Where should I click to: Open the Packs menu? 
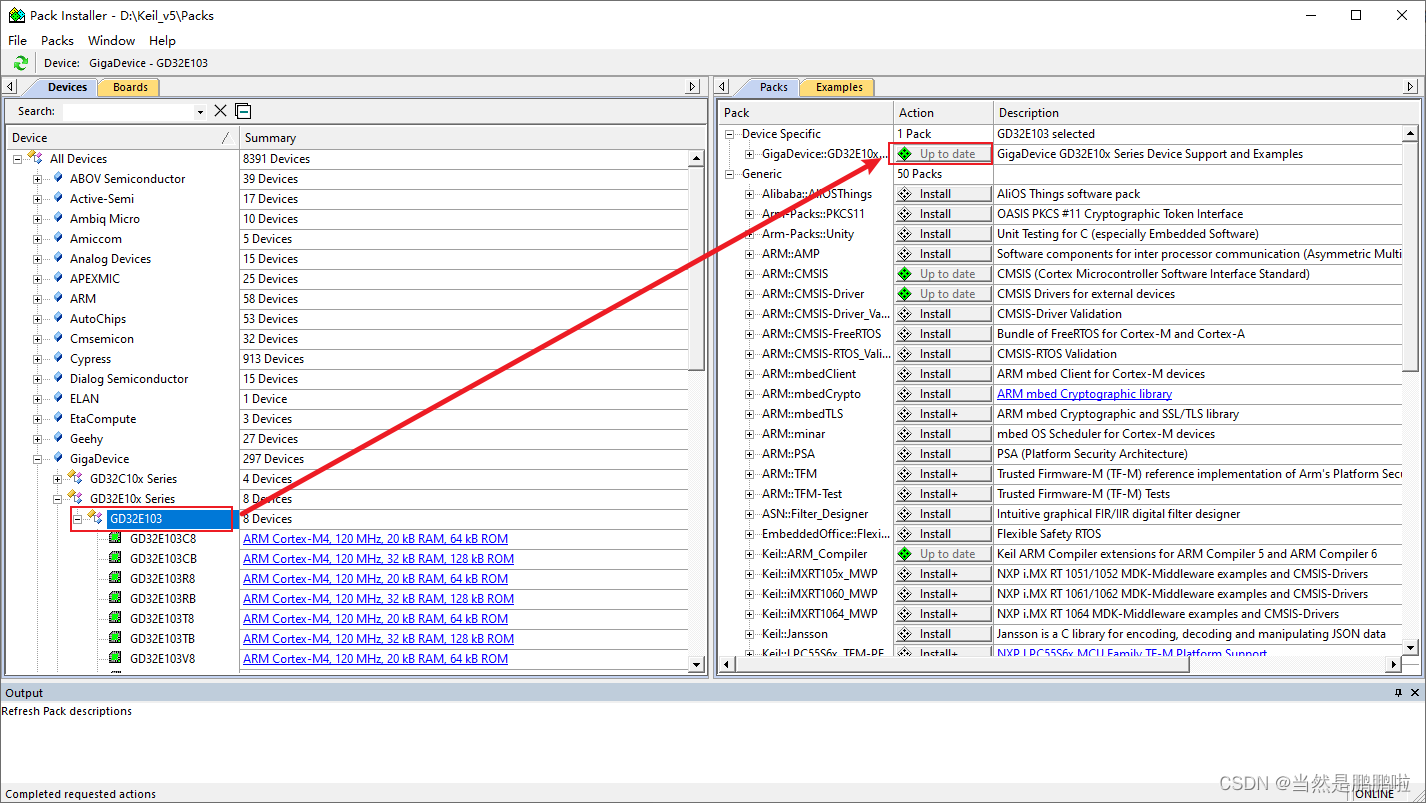[56, 40]
